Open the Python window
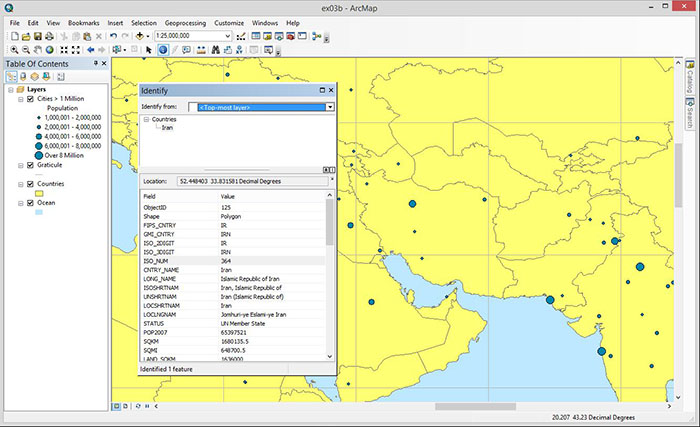This screenshot has height=427, width=700. [302, 36]
